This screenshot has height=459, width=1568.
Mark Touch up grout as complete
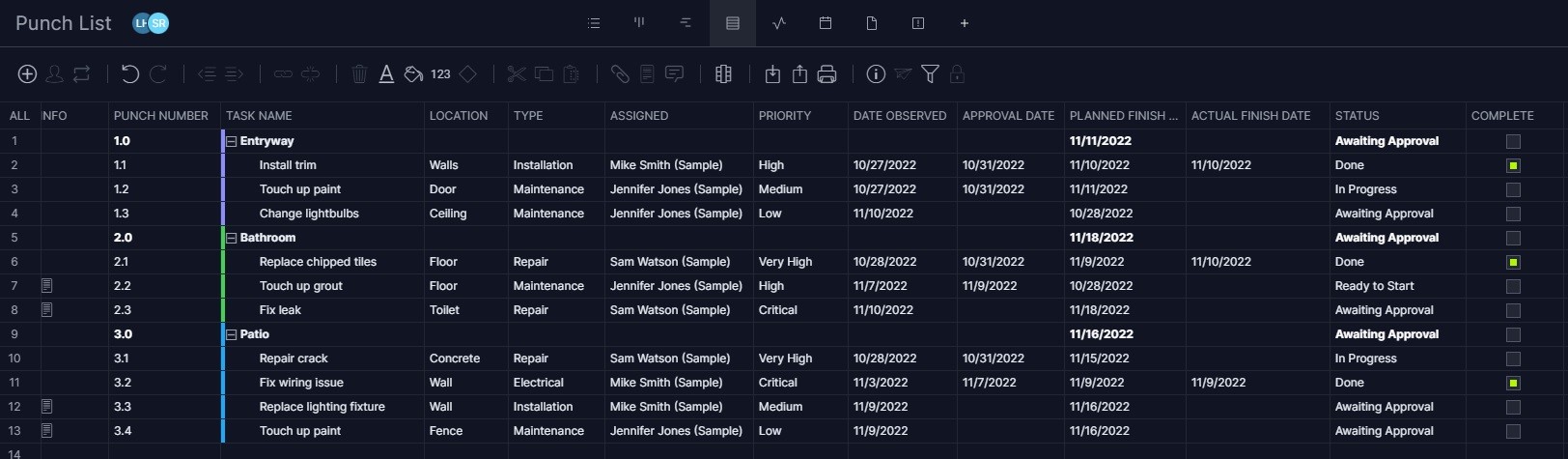pos(1513,286)
